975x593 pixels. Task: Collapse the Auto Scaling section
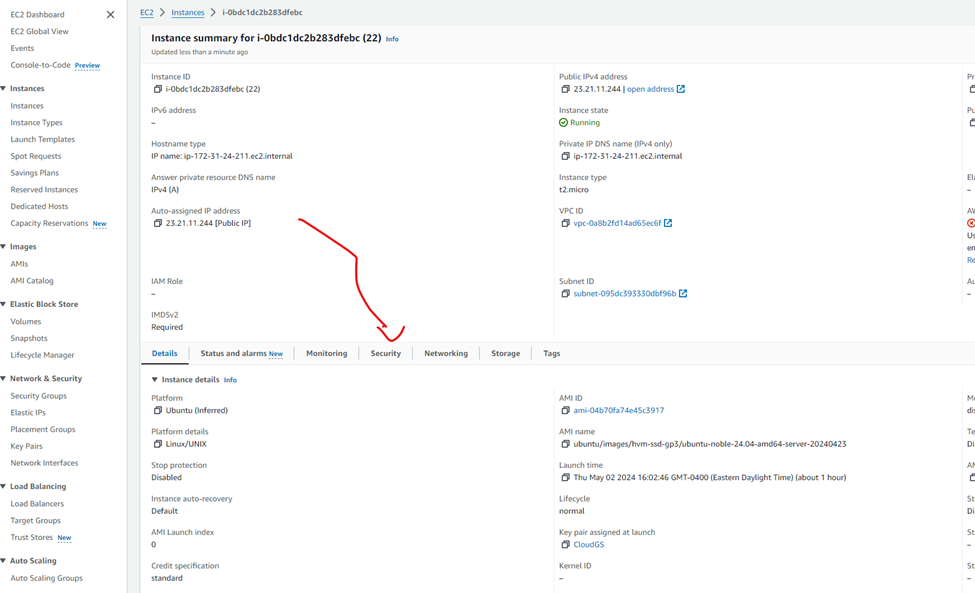click(3, 561)
